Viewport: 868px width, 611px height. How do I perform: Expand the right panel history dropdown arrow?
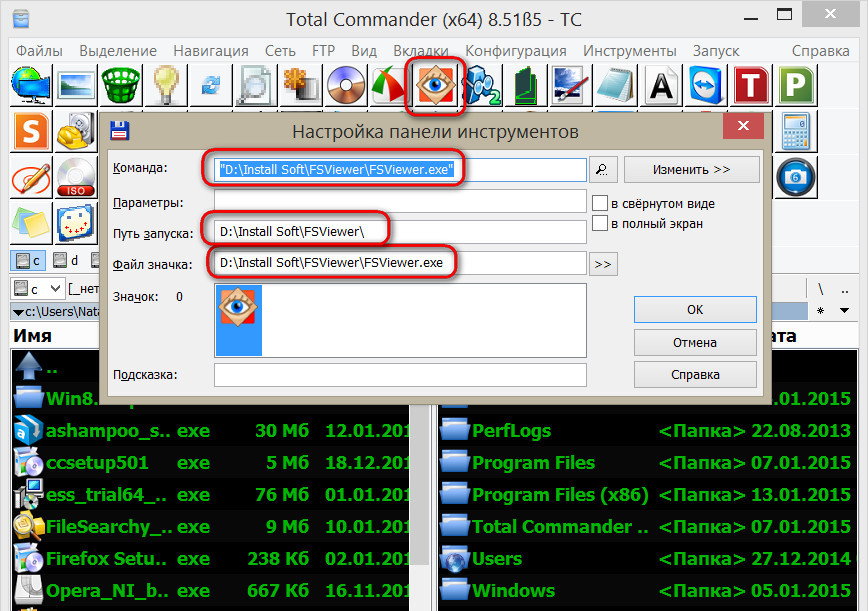pyautogui.click(x=844, y=310)
